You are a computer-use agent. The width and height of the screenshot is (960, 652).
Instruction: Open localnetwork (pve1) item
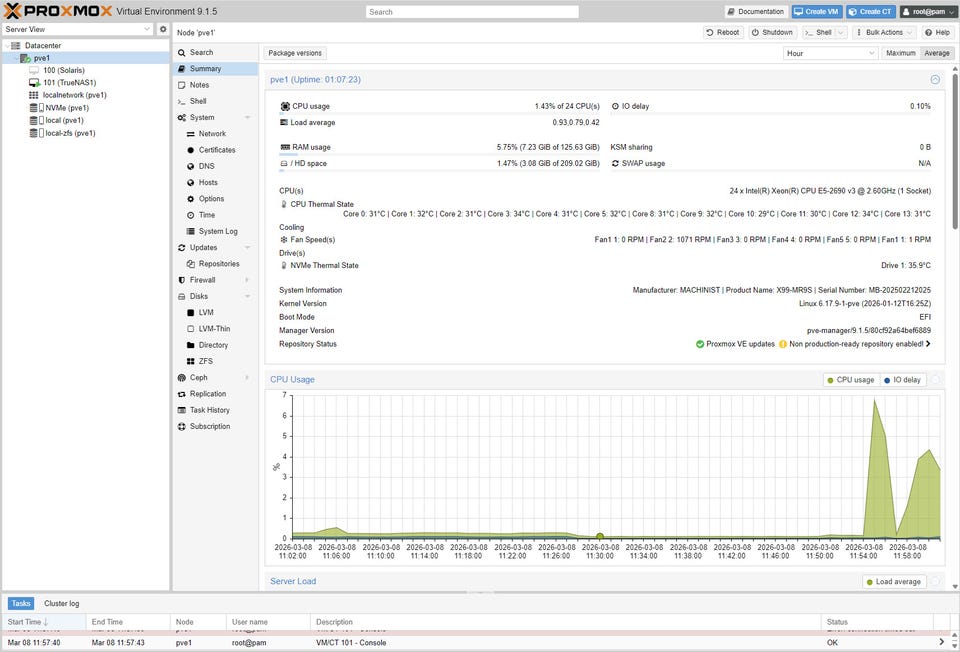click(74, 95)
